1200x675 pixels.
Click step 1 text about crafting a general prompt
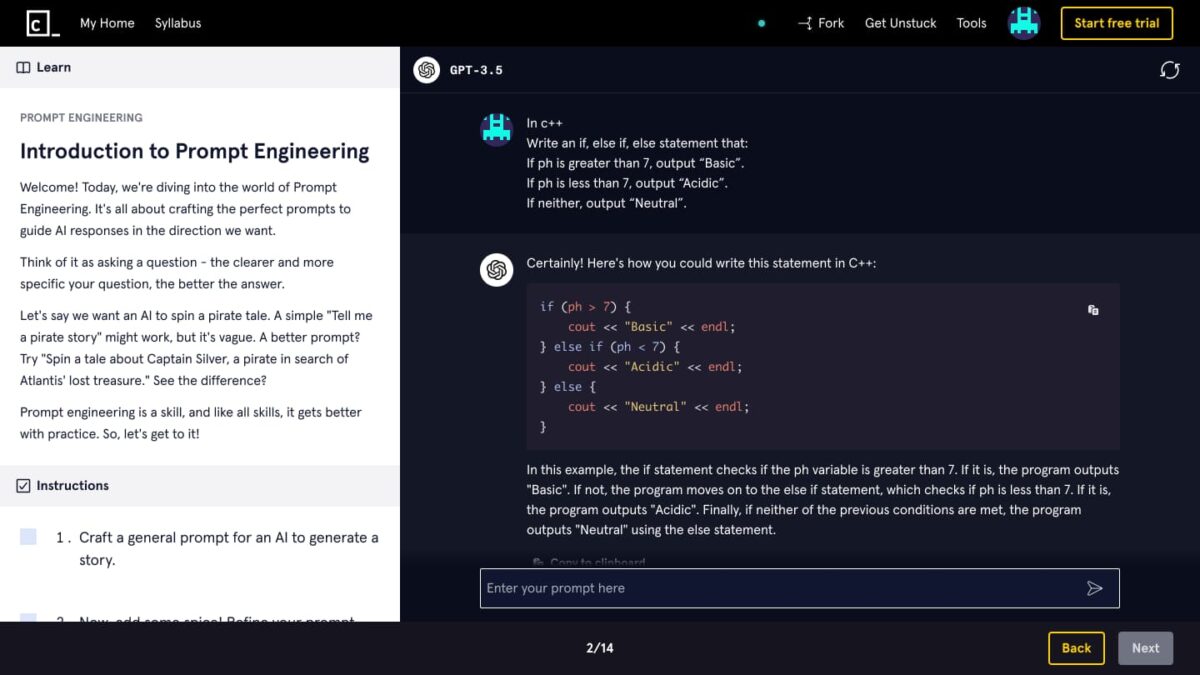(x=229, y=549)
